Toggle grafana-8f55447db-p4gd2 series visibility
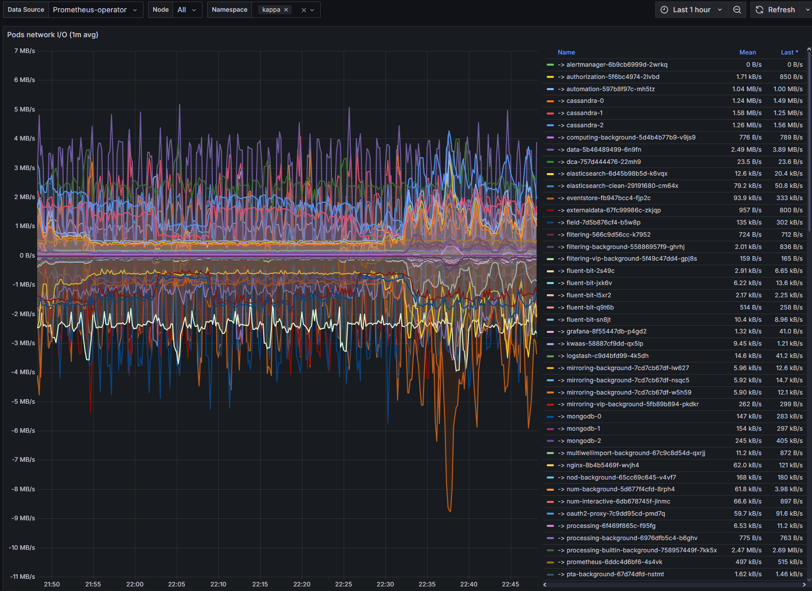This screenshot has height=592, width=812. pos(606,332)
